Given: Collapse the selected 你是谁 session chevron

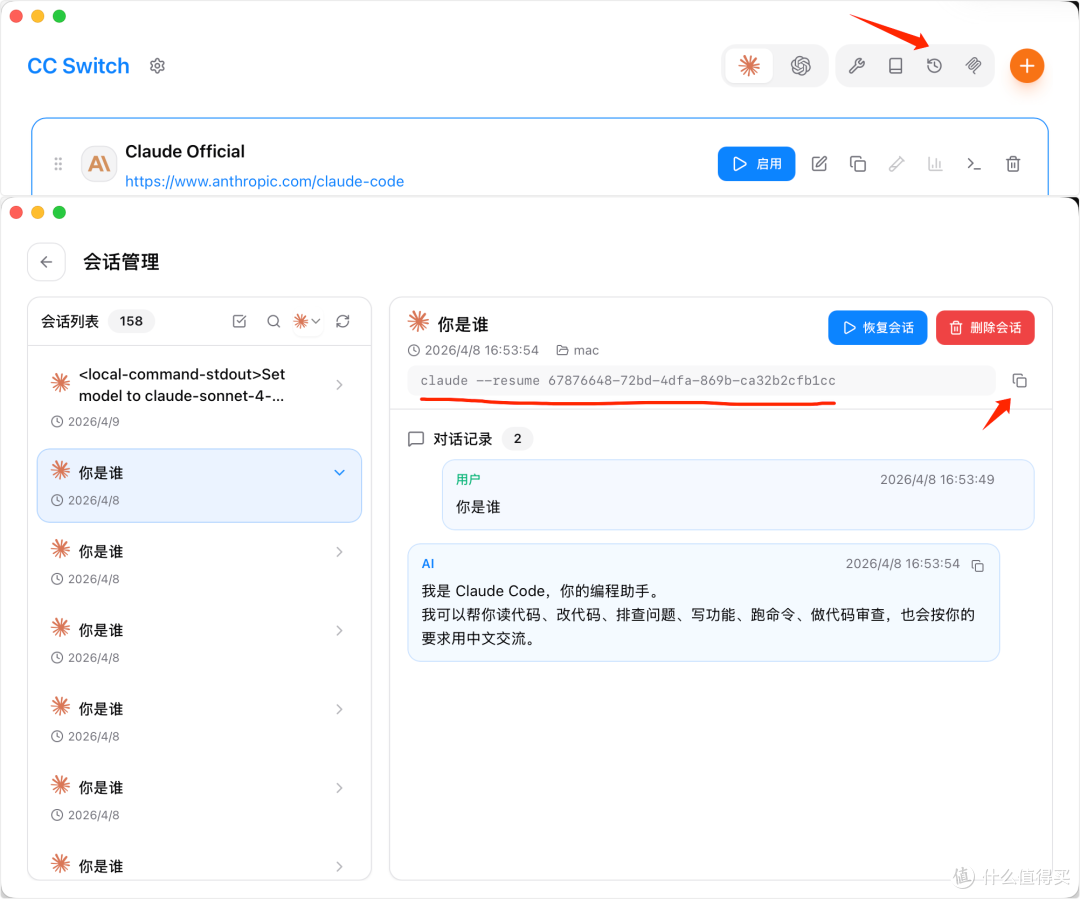Looking at the screenshot, I should coord(340,473).
